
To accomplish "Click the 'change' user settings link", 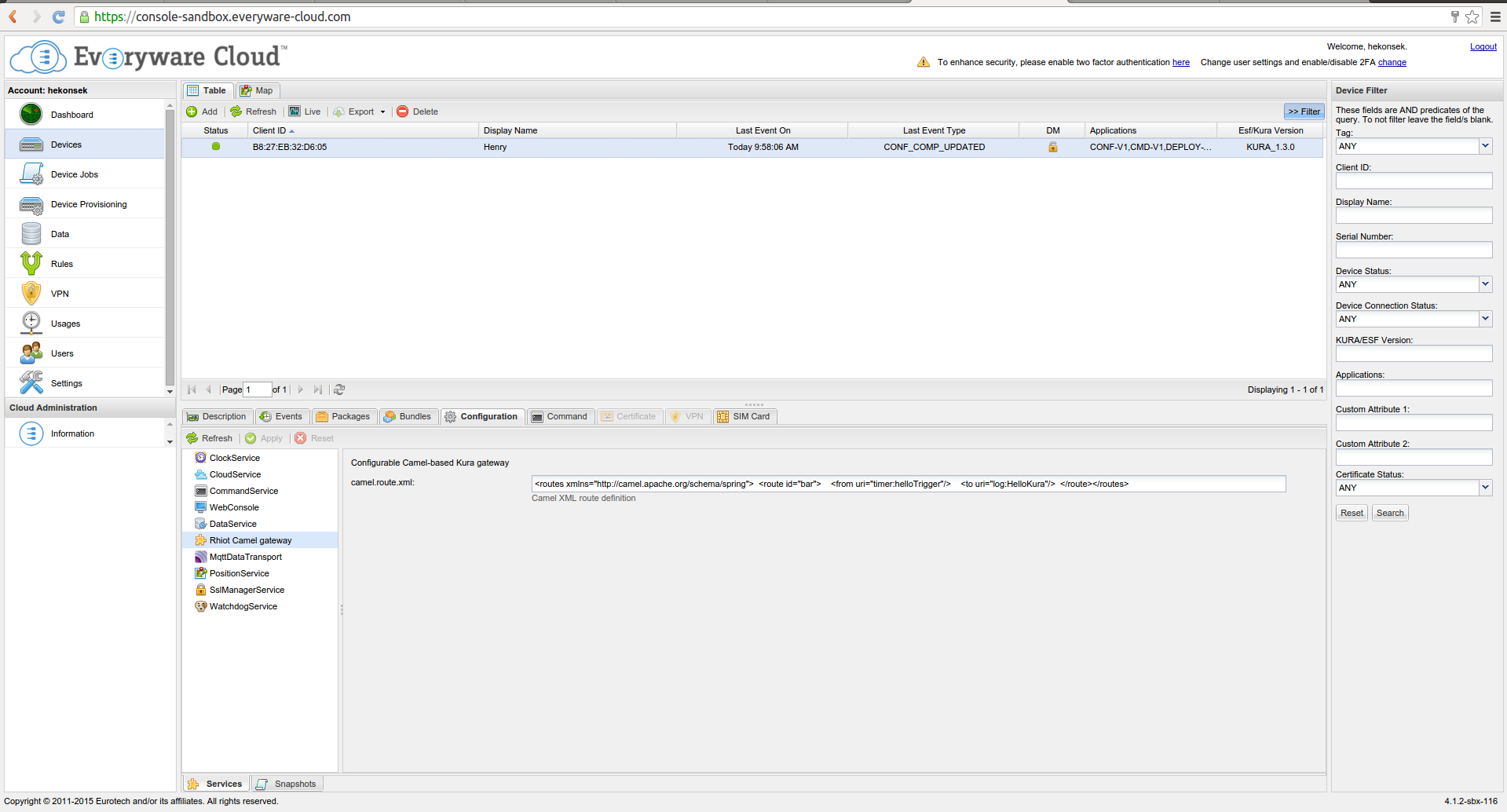I will 1392,62.
